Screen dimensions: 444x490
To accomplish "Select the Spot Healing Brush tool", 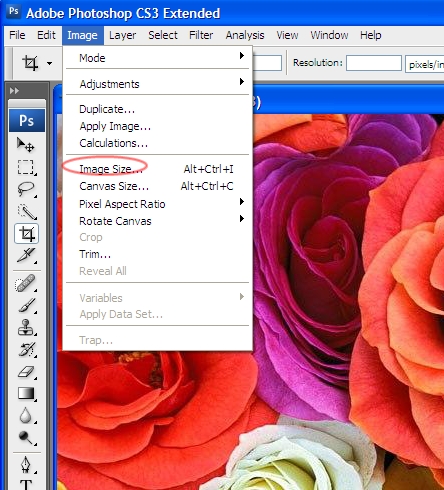I will (26, 283).
